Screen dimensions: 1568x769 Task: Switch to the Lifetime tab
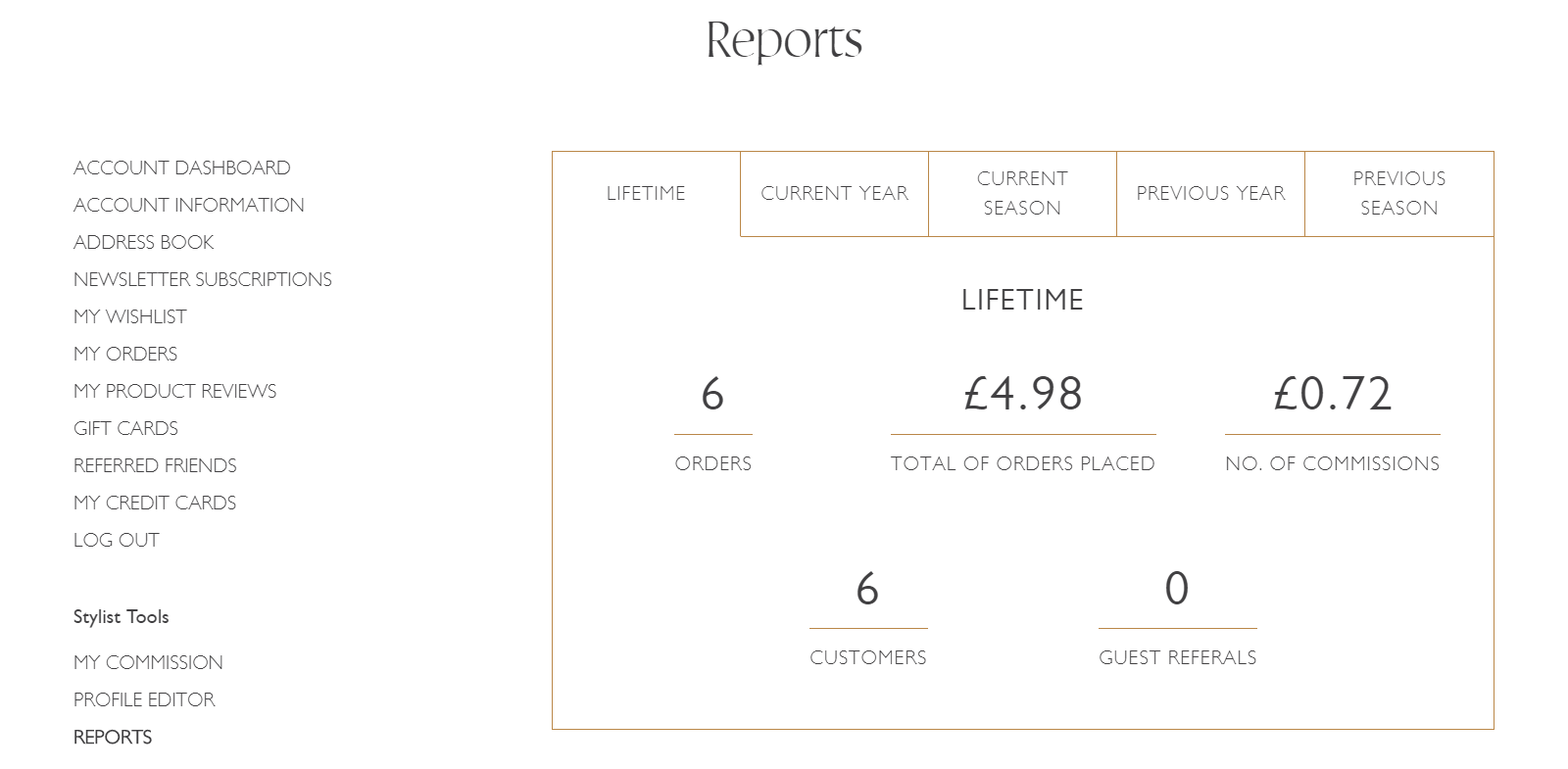pos(646,193)
